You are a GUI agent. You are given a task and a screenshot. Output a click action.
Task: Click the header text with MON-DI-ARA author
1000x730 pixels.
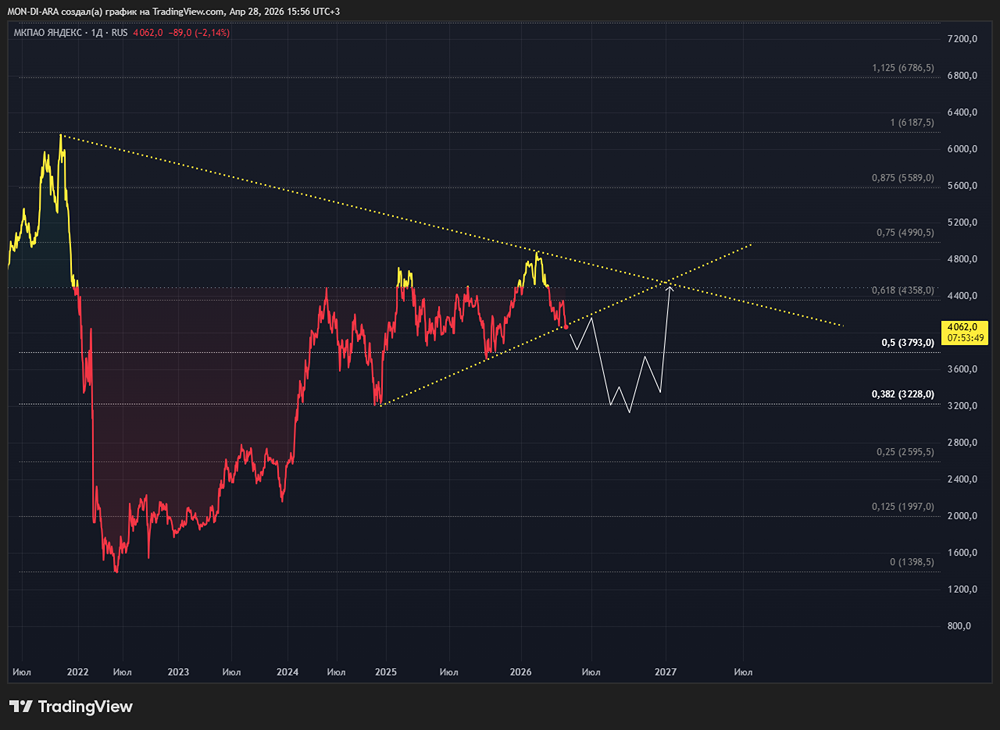click(173, 12)
